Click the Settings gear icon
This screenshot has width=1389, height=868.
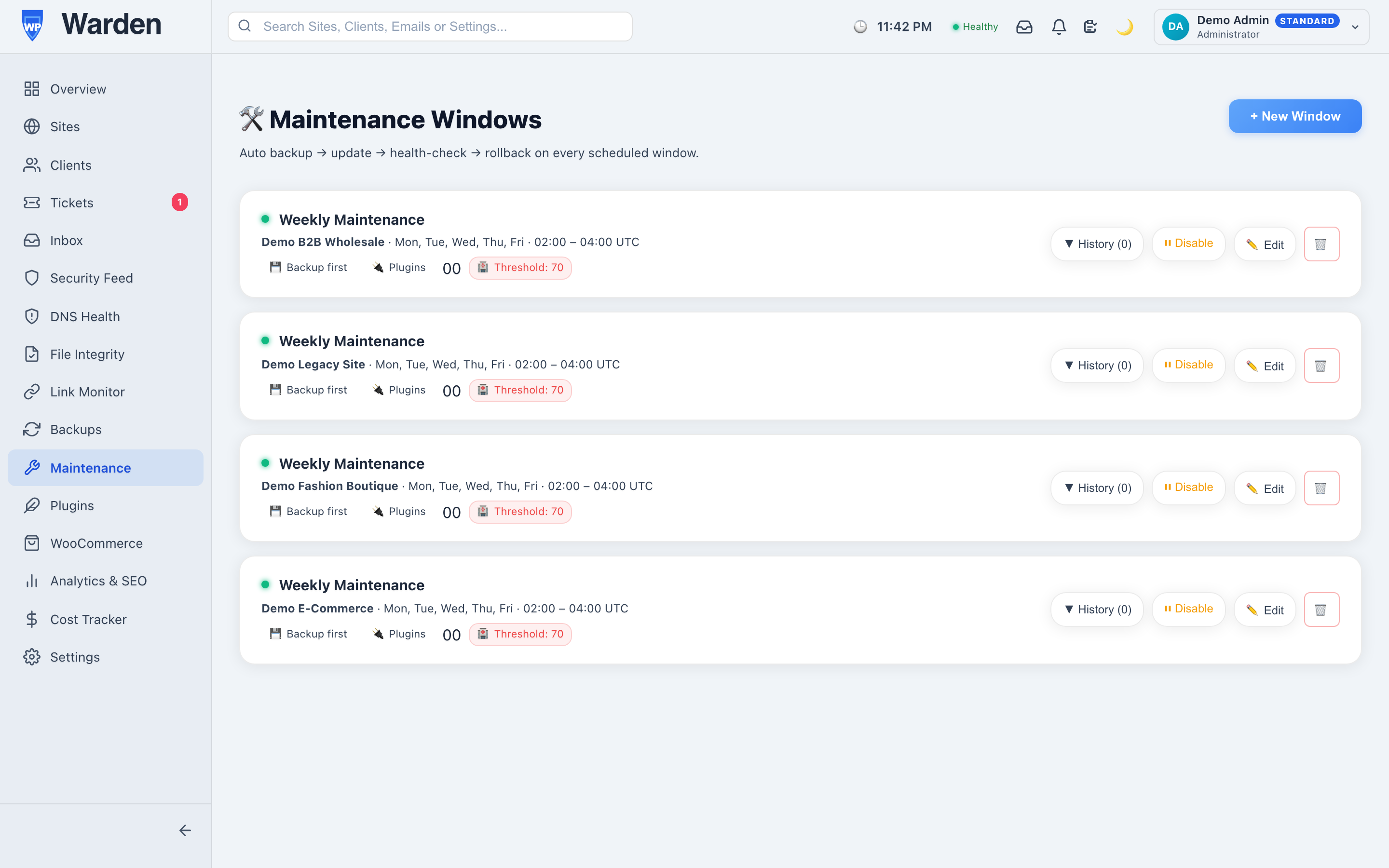[32, 657]
